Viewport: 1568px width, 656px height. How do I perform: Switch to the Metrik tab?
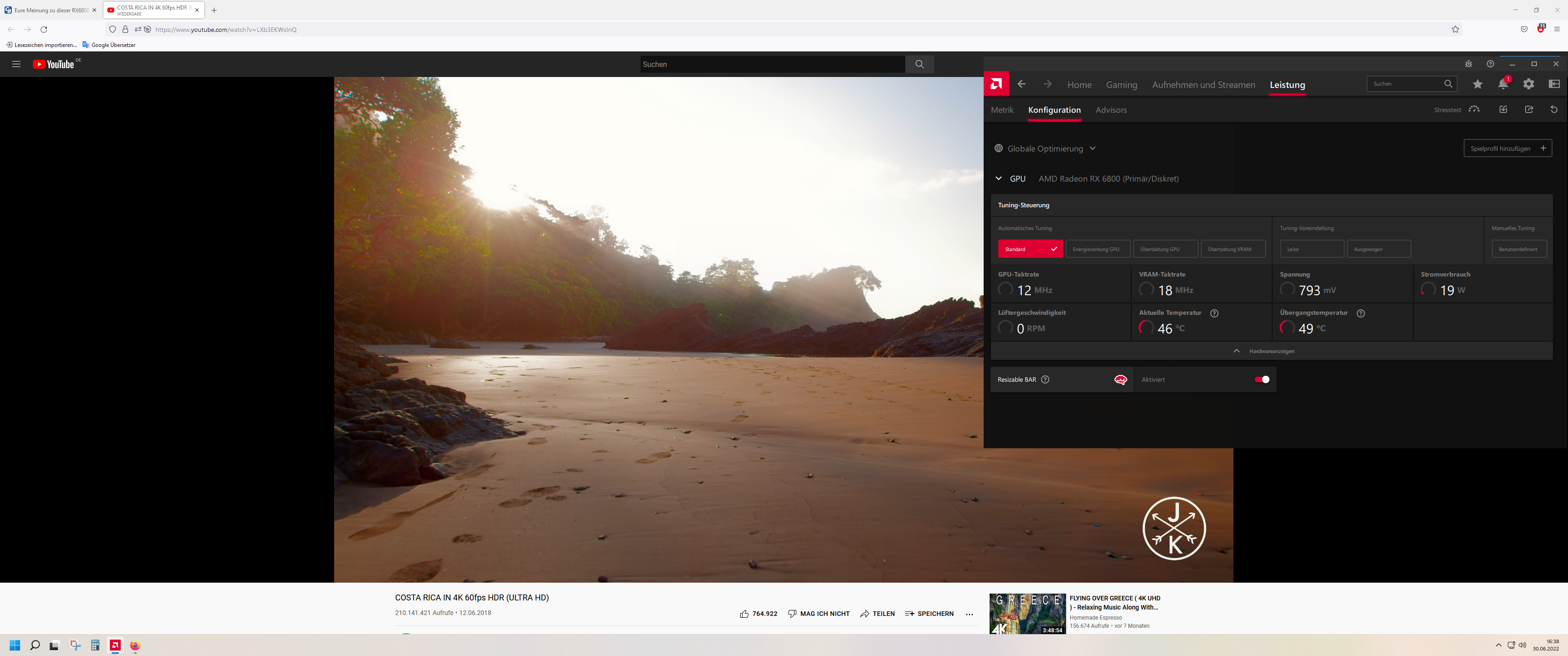1001,110
